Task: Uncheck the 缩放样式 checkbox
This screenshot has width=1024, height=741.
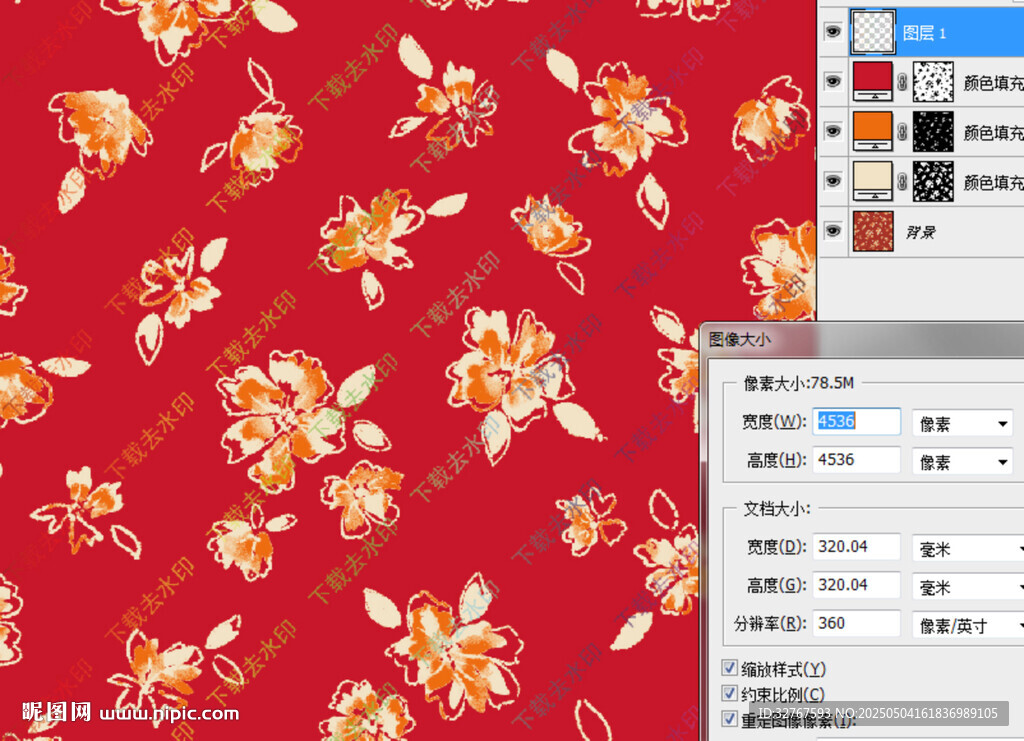Action: (x=730, y=668)
